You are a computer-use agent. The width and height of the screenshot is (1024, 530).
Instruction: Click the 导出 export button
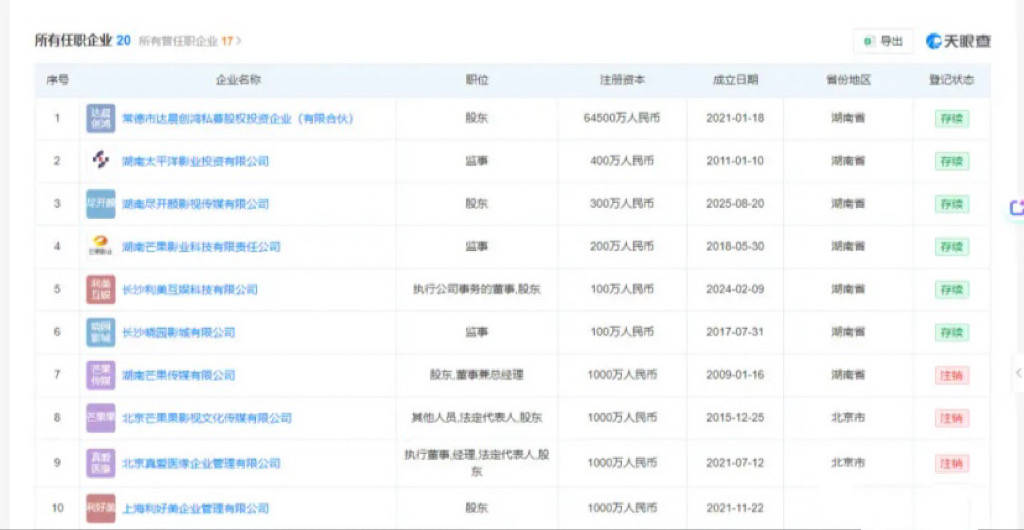[x=882, y=41]
